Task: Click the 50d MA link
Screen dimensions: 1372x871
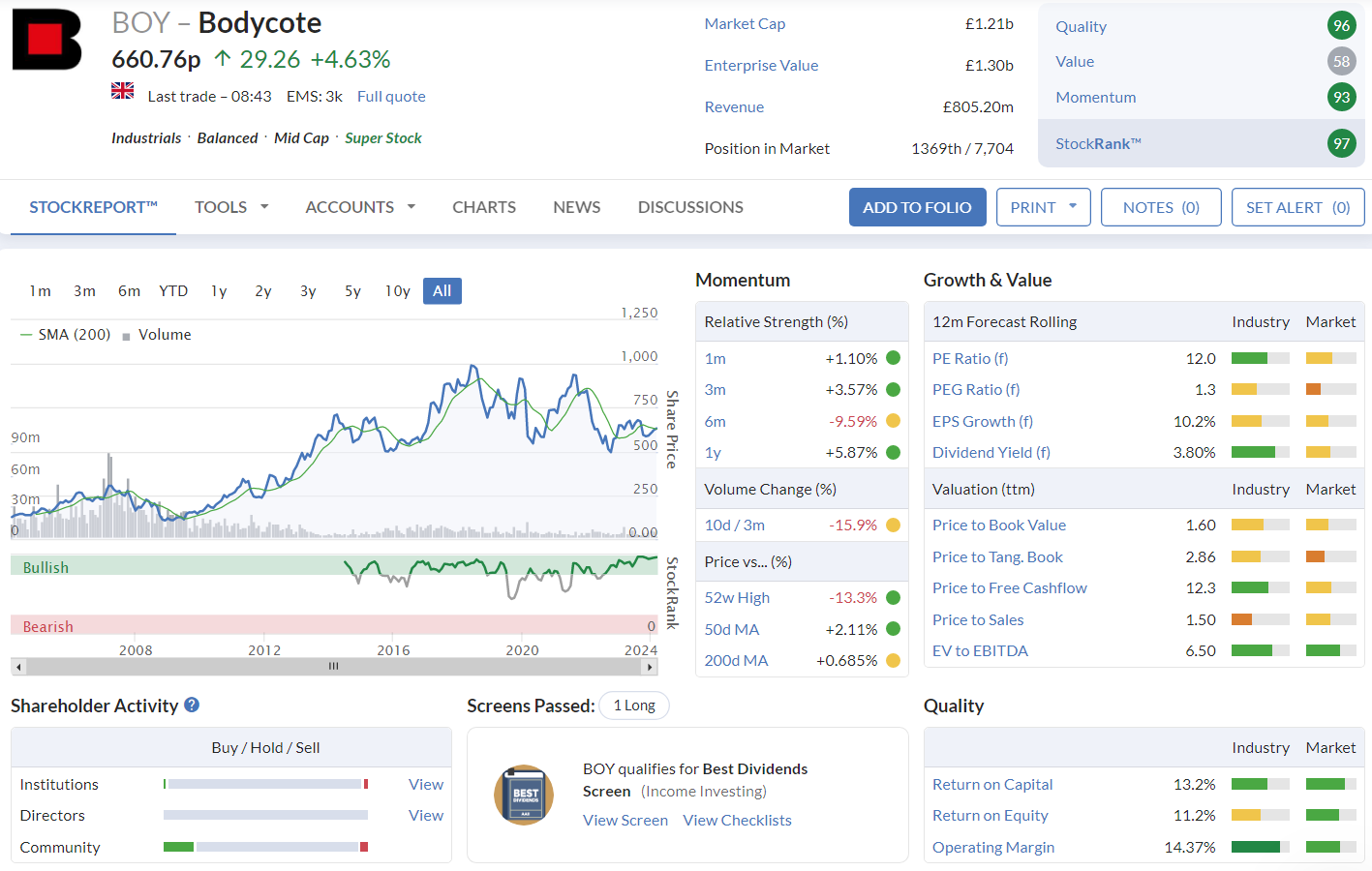Action: (732, 630)
